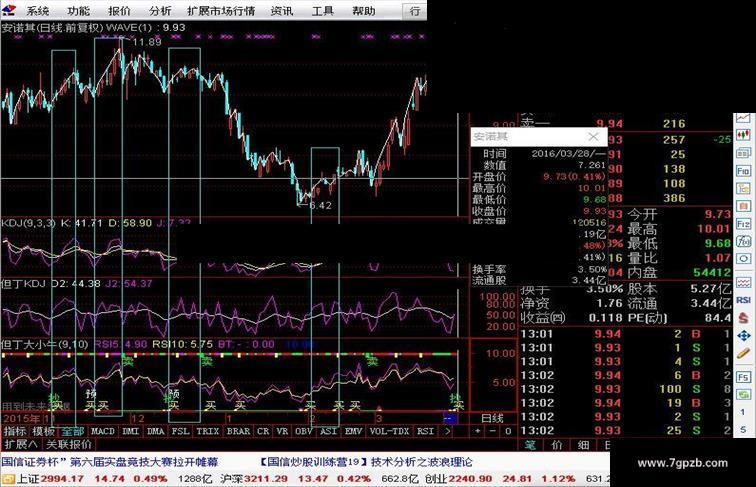Click the pencil drawing tool icon
The height and width of the screenshot is (487, 756).
[743, 353]
